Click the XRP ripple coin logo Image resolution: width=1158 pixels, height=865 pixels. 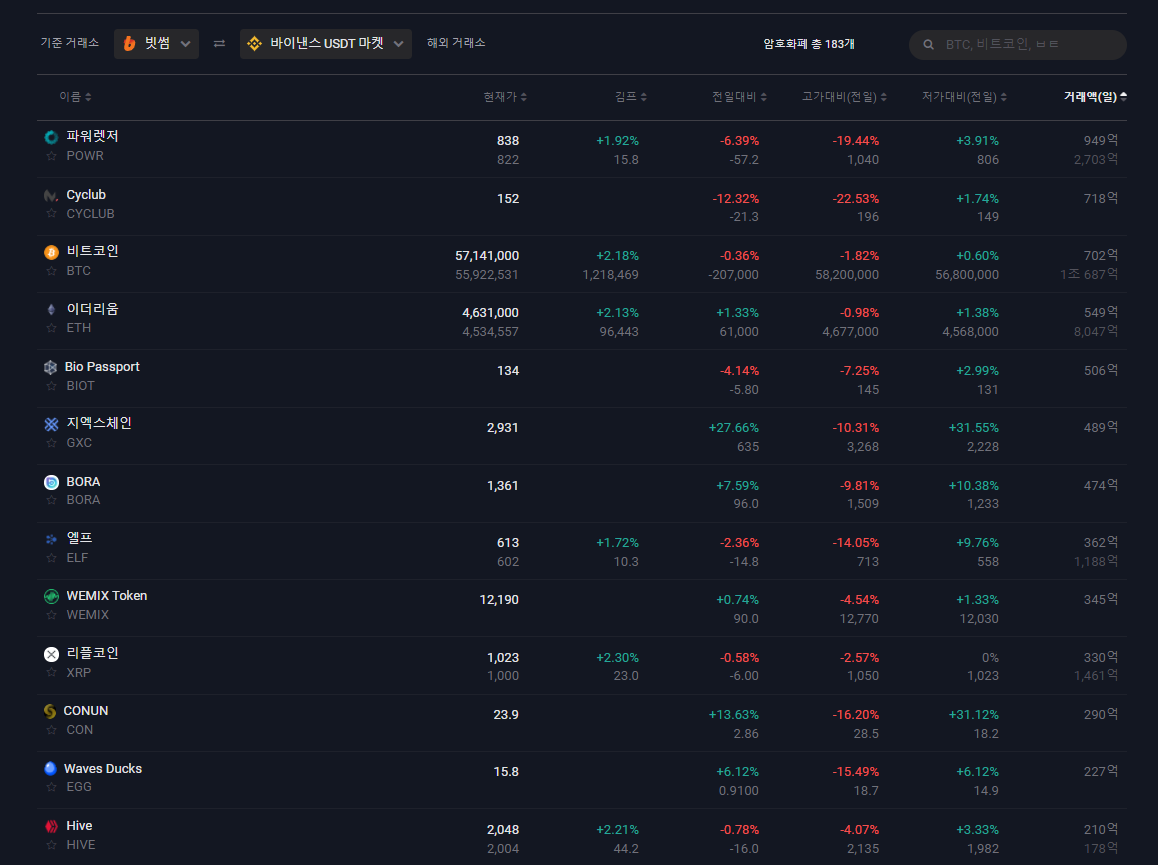(51, 654)
